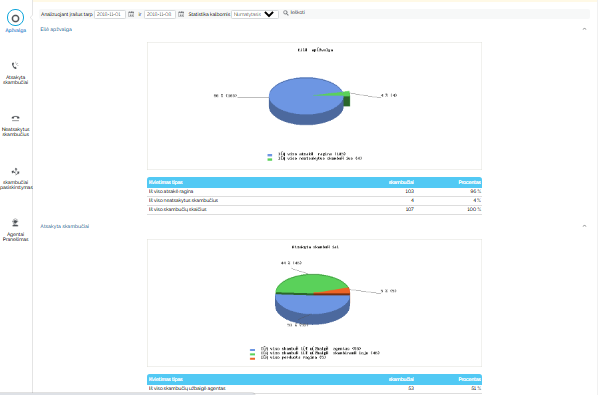The height and width of the screenshot is (395, 598).
Task: Select the Iš viso atsakė ragina row
Action: click(x=314, y=191)
